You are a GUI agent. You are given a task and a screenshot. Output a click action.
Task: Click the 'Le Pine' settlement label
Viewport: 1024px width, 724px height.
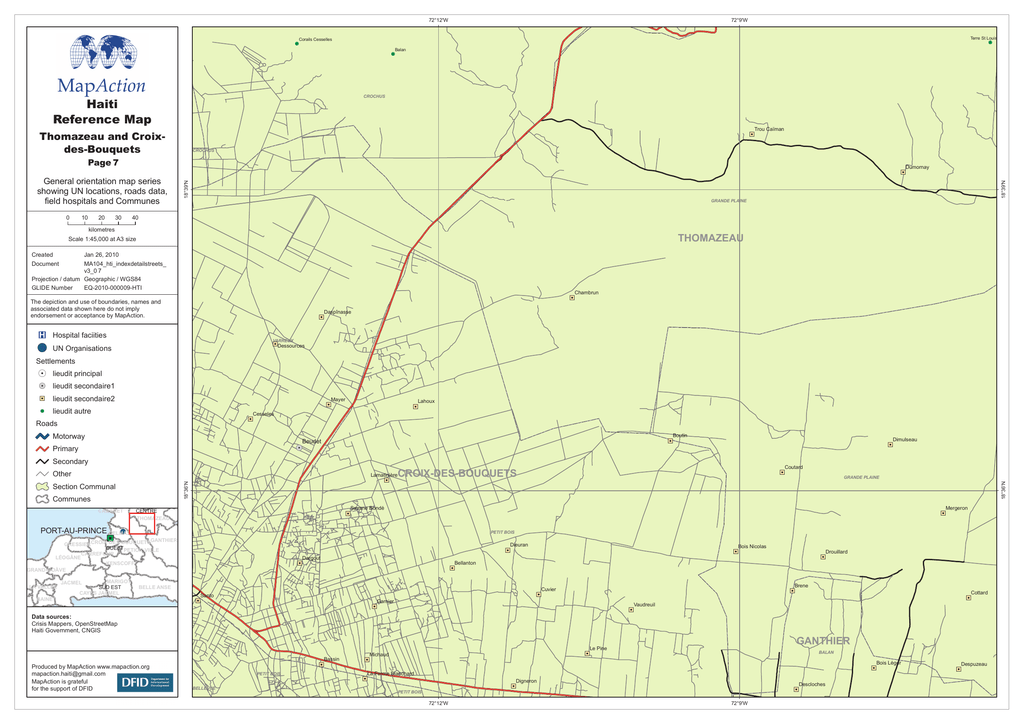[x=598, y=648]
